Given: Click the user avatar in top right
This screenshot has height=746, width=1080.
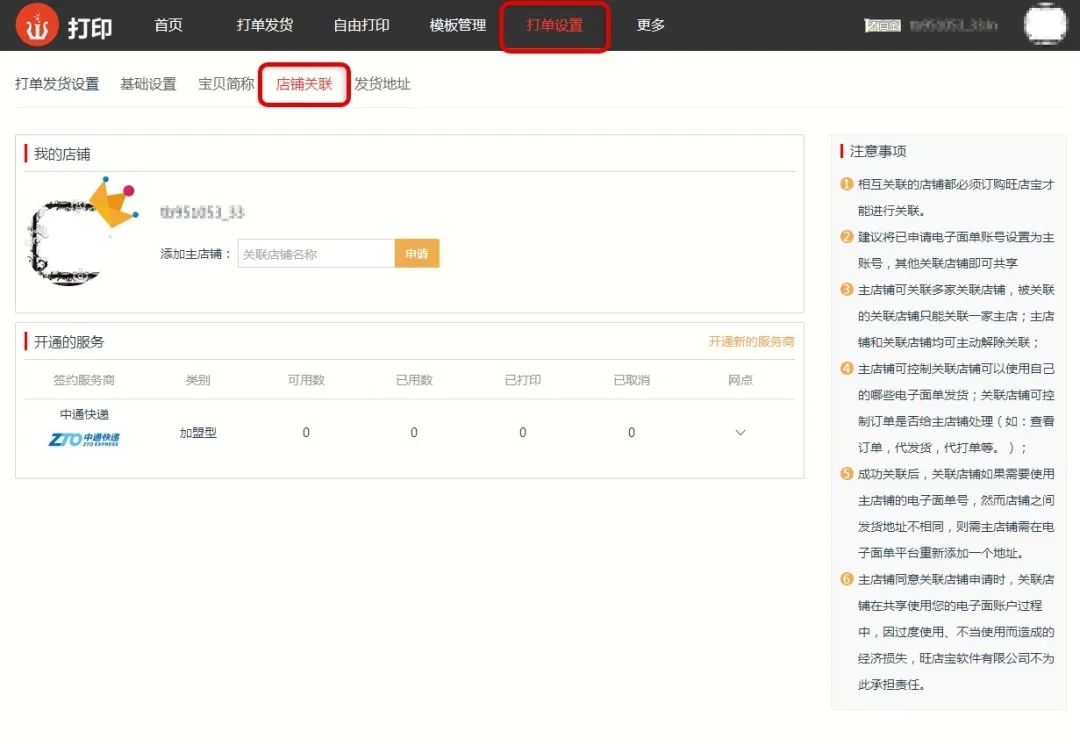Looking at the screenshot, I should [1045, 25].
